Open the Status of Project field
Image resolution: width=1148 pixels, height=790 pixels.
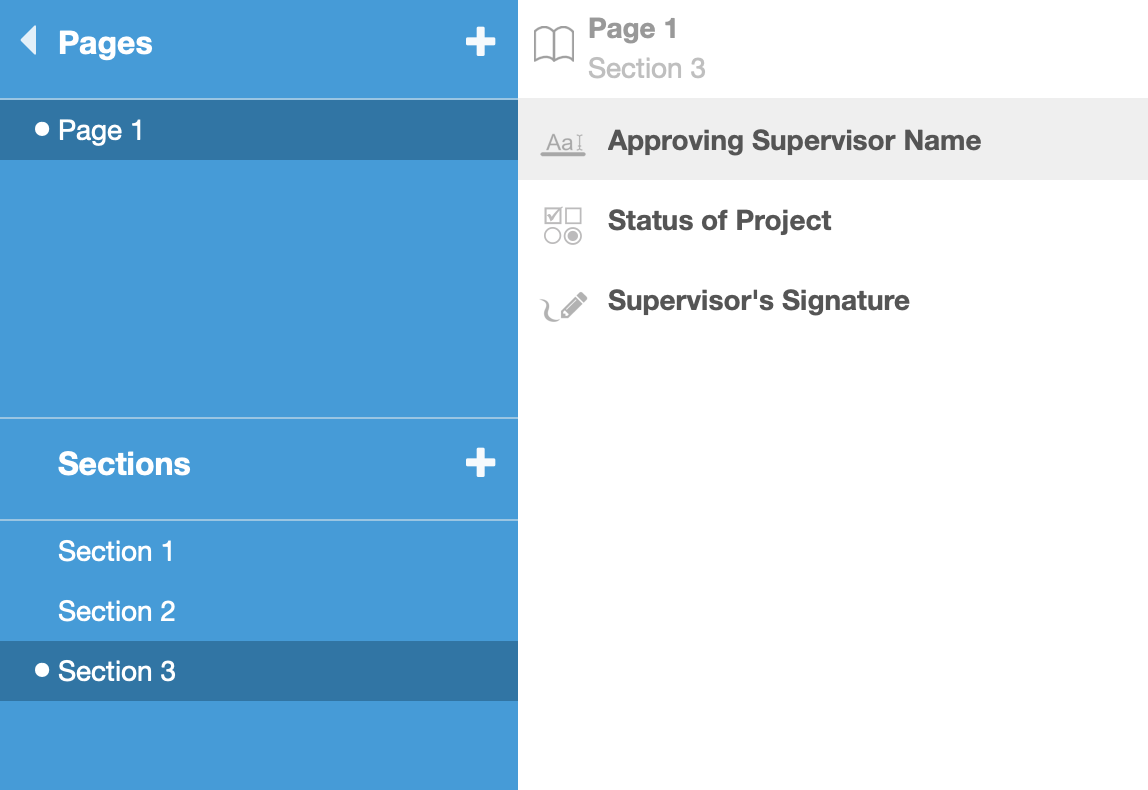click(x=719, y=221)
